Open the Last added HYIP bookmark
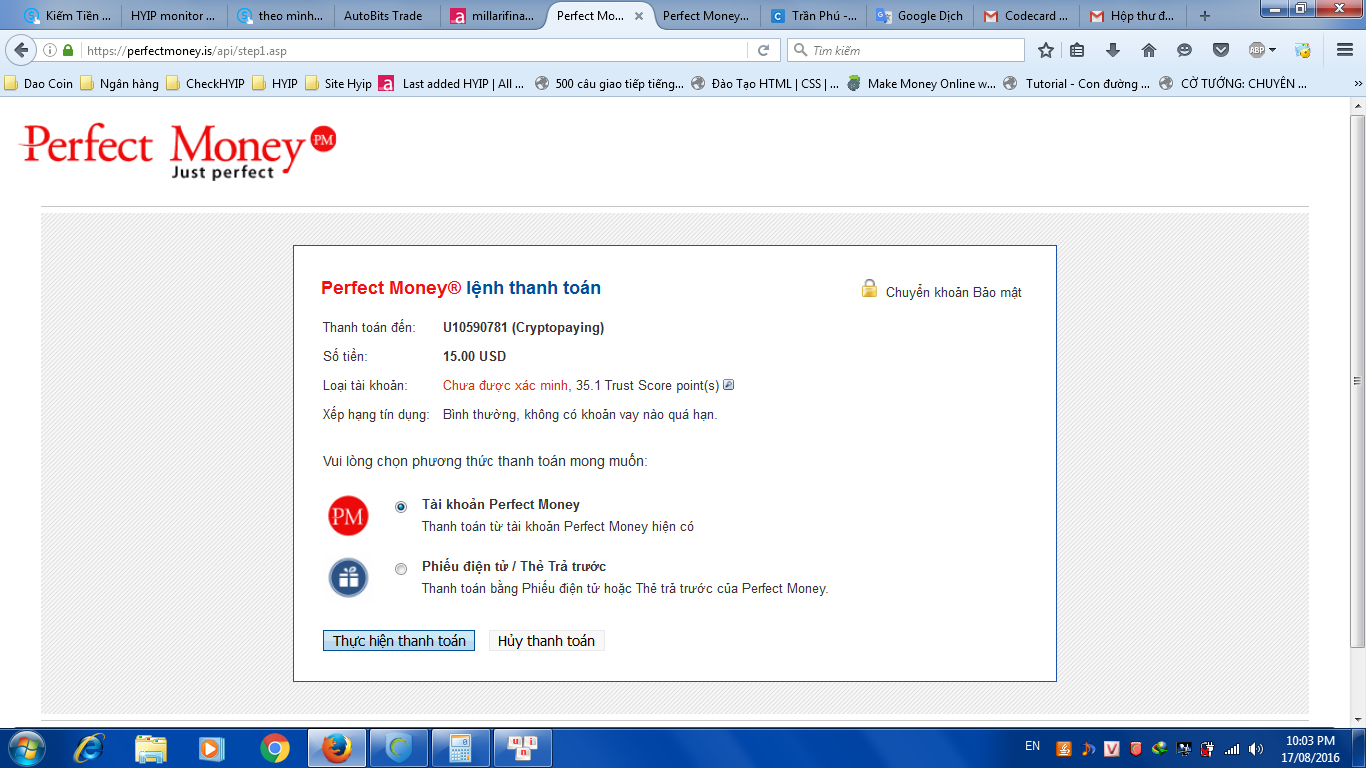The height and width of the screenshot is (768, 1366). coord(452,84)
